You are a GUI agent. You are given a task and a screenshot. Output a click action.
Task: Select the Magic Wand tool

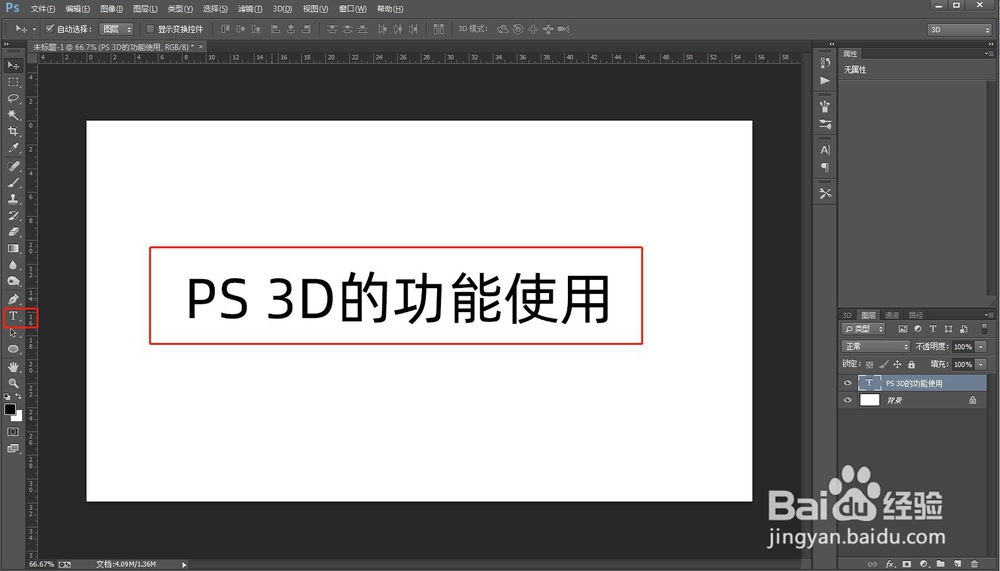[x=13, y=115]
